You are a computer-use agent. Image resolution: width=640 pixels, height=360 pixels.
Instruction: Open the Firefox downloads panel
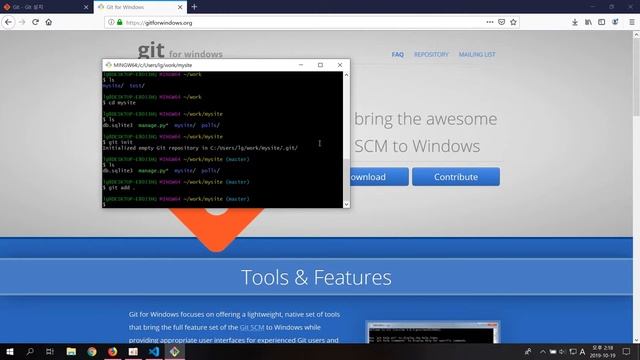[x=575, y=22]
